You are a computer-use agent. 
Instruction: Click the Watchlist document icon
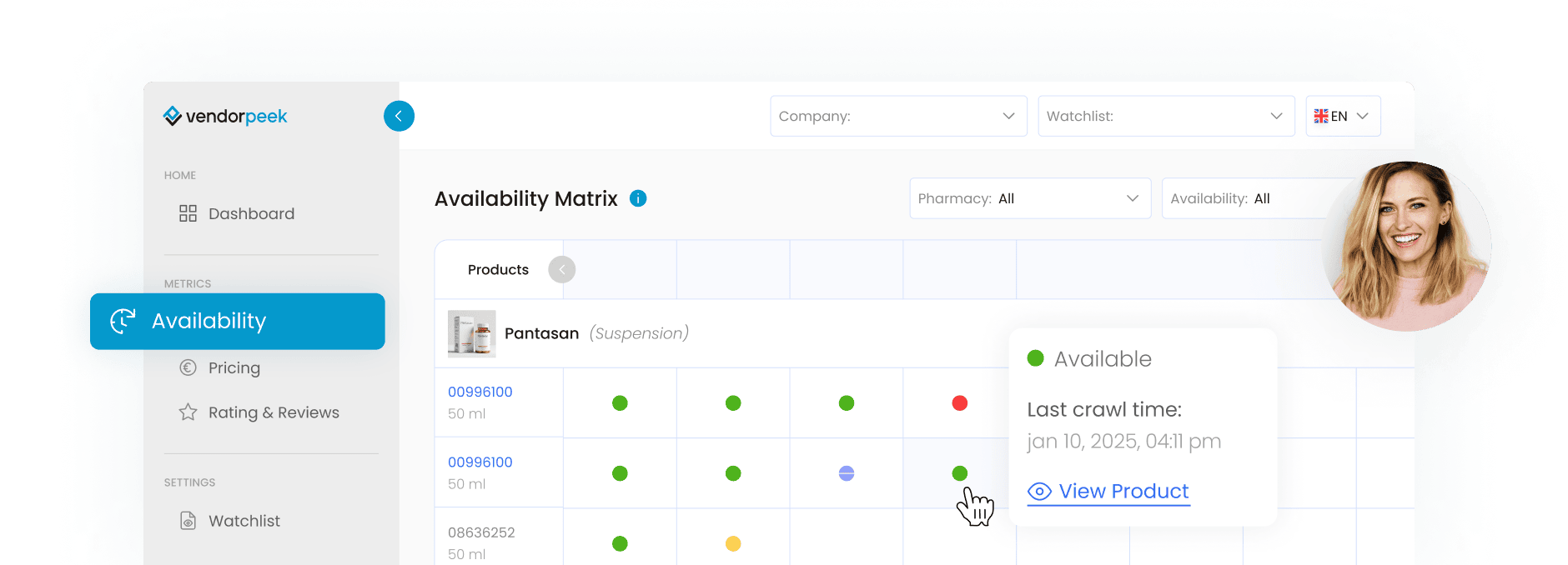point(188,521)
